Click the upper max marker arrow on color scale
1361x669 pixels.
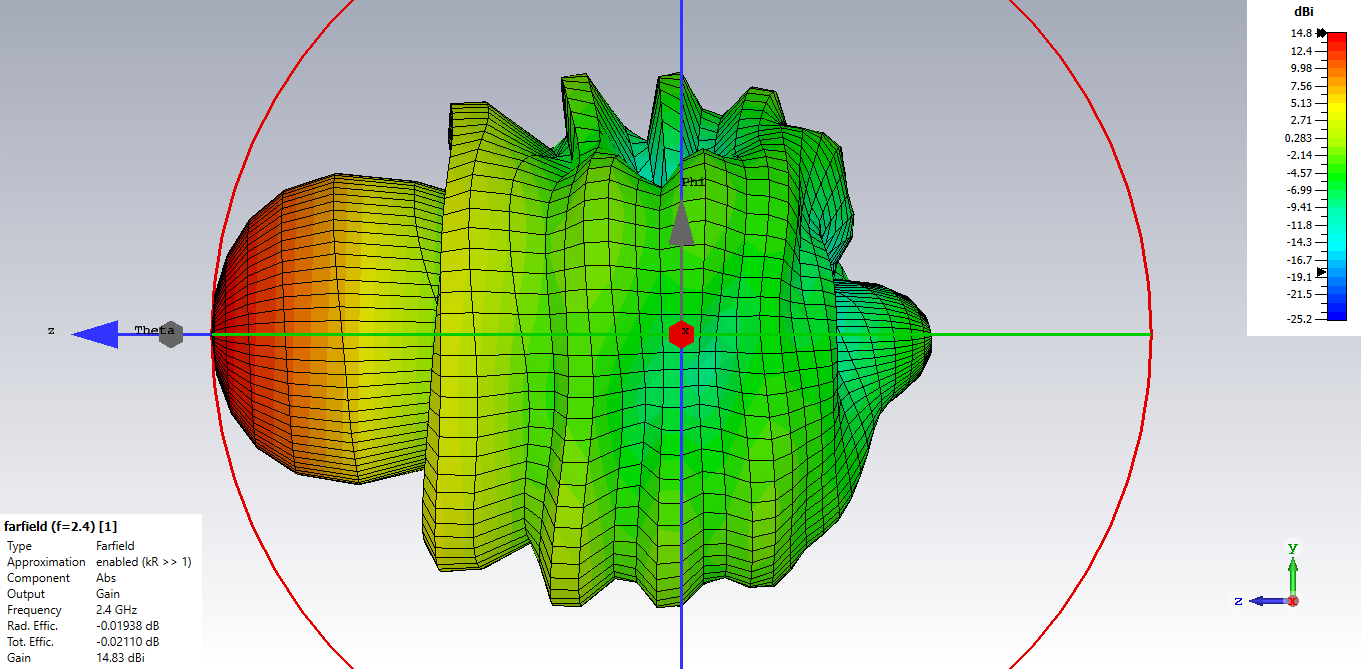point(1321,33)
